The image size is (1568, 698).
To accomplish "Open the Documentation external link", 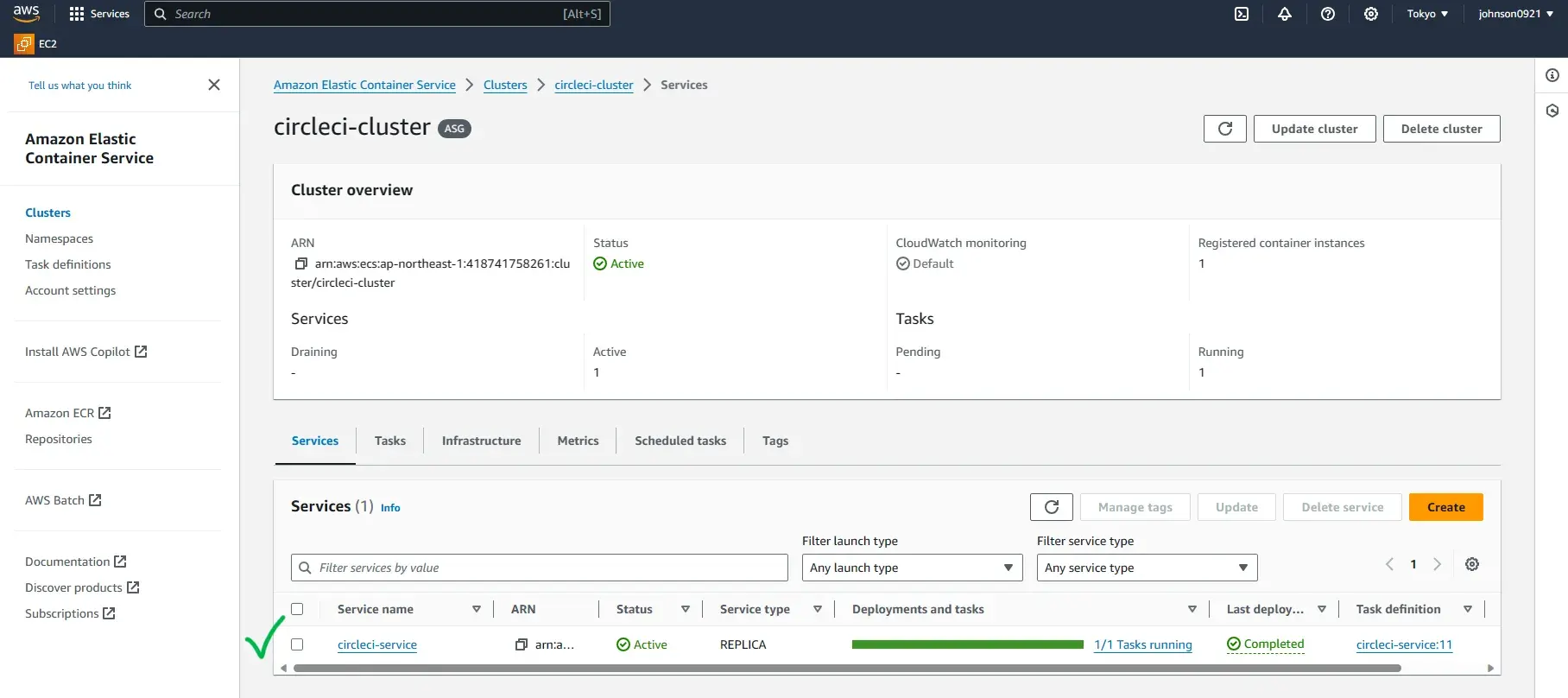I will pyautogui.click(x=76, y=562).
